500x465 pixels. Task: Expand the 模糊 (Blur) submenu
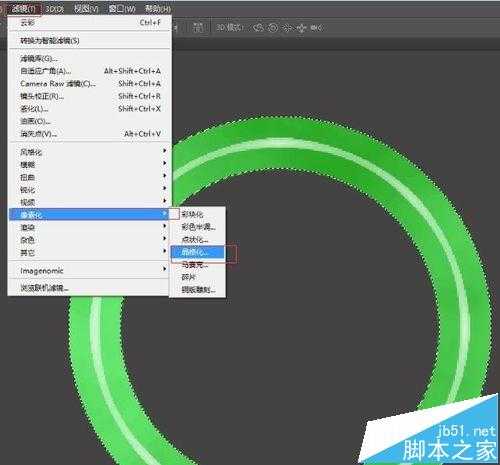[89, 165]
